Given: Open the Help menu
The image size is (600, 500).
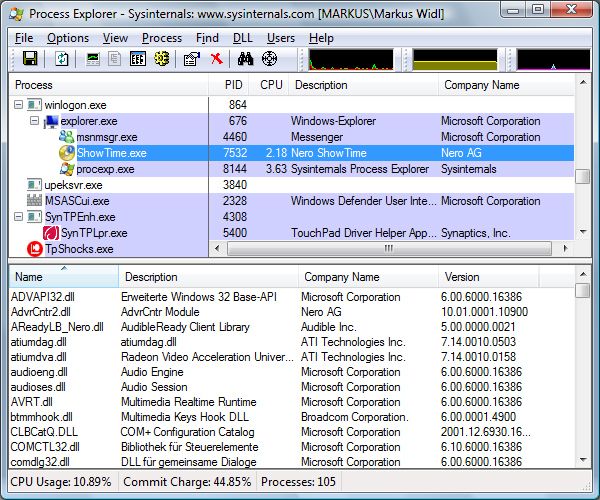Looking at the screenshot, I should (x=321, y=38).
